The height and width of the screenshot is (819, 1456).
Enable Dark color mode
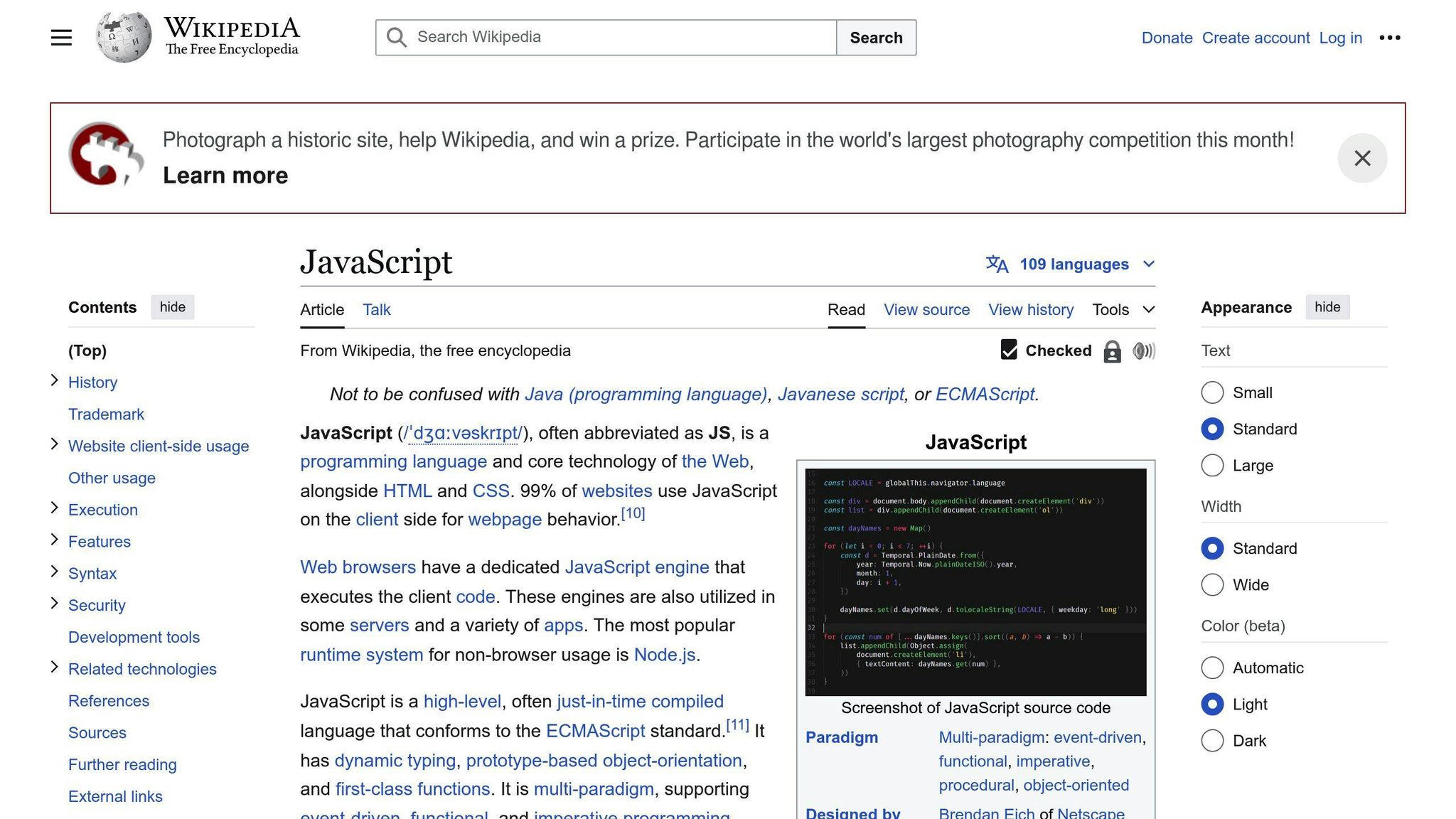(1212, 740)
